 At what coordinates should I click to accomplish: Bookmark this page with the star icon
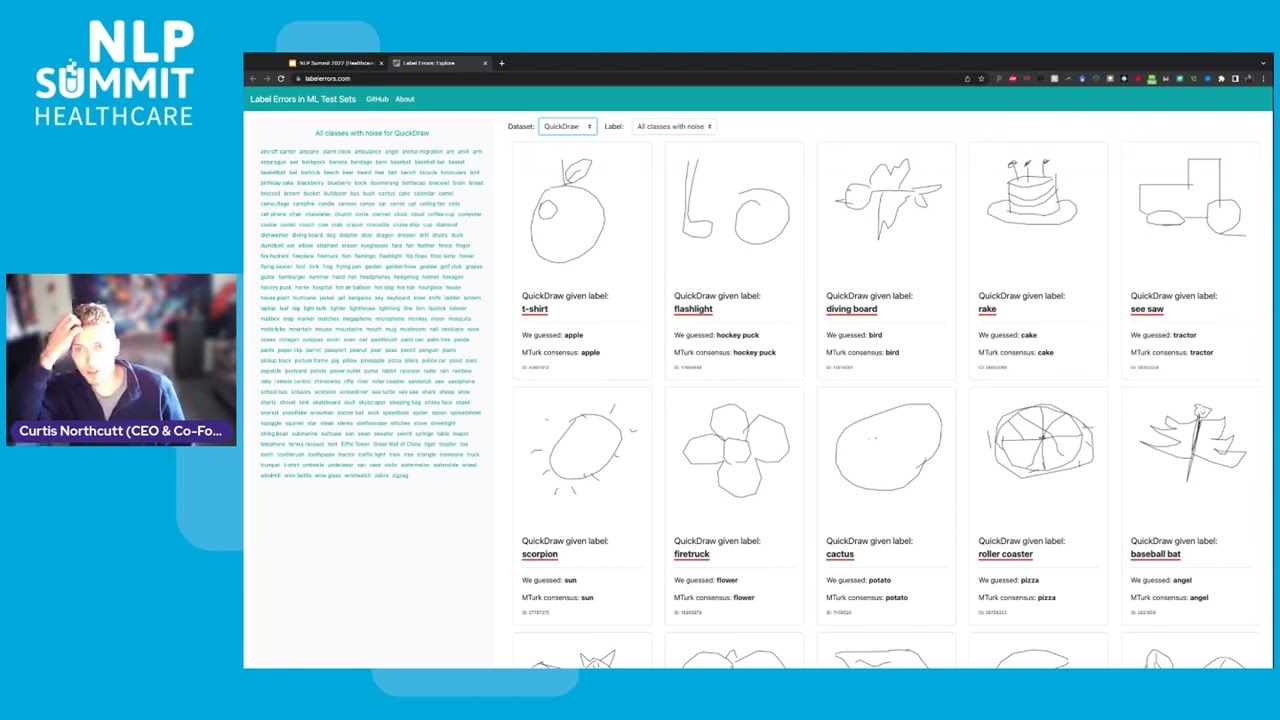click(x=981, y=78)
